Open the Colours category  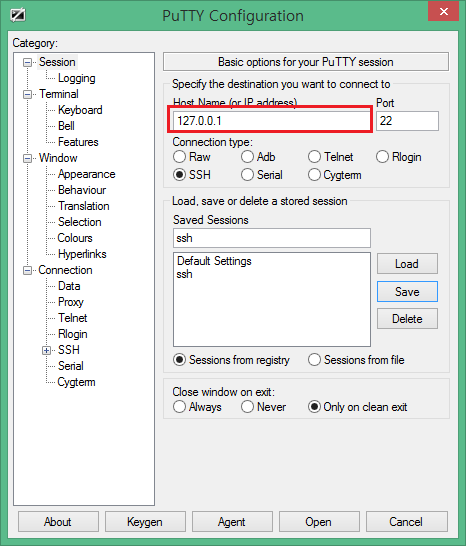(75, 238)
